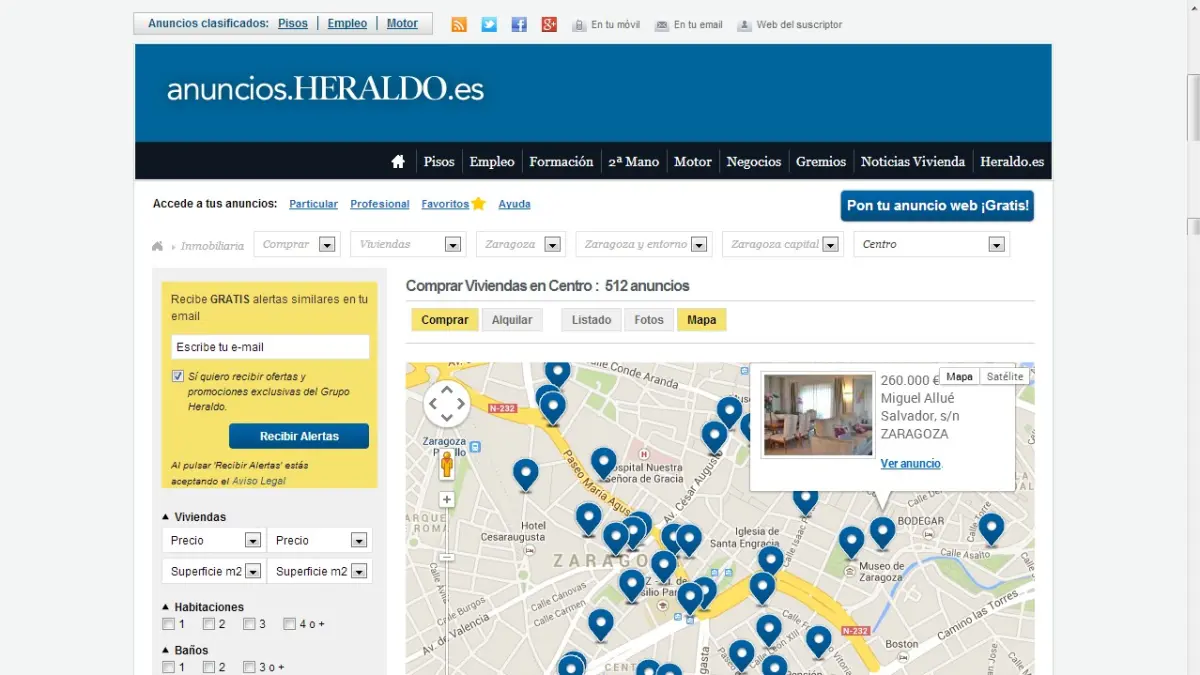Open the Twitter icon link
This screenshot has width=1200, height=675.
coord(489,24)
